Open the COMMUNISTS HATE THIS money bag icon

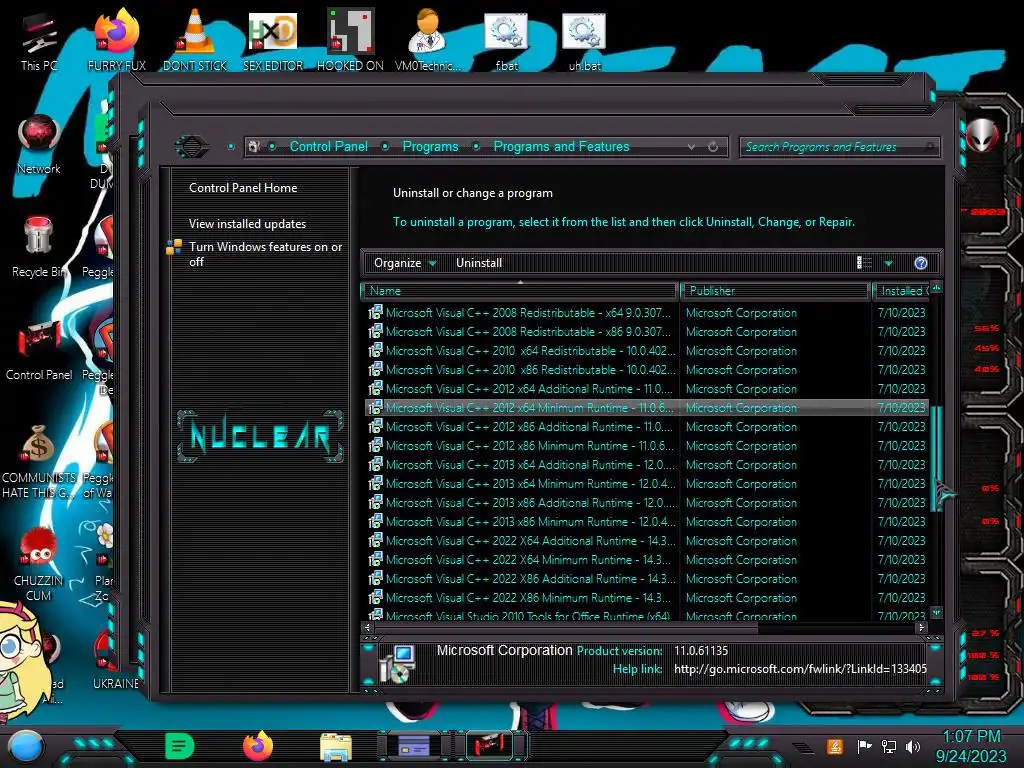[39, 462]
